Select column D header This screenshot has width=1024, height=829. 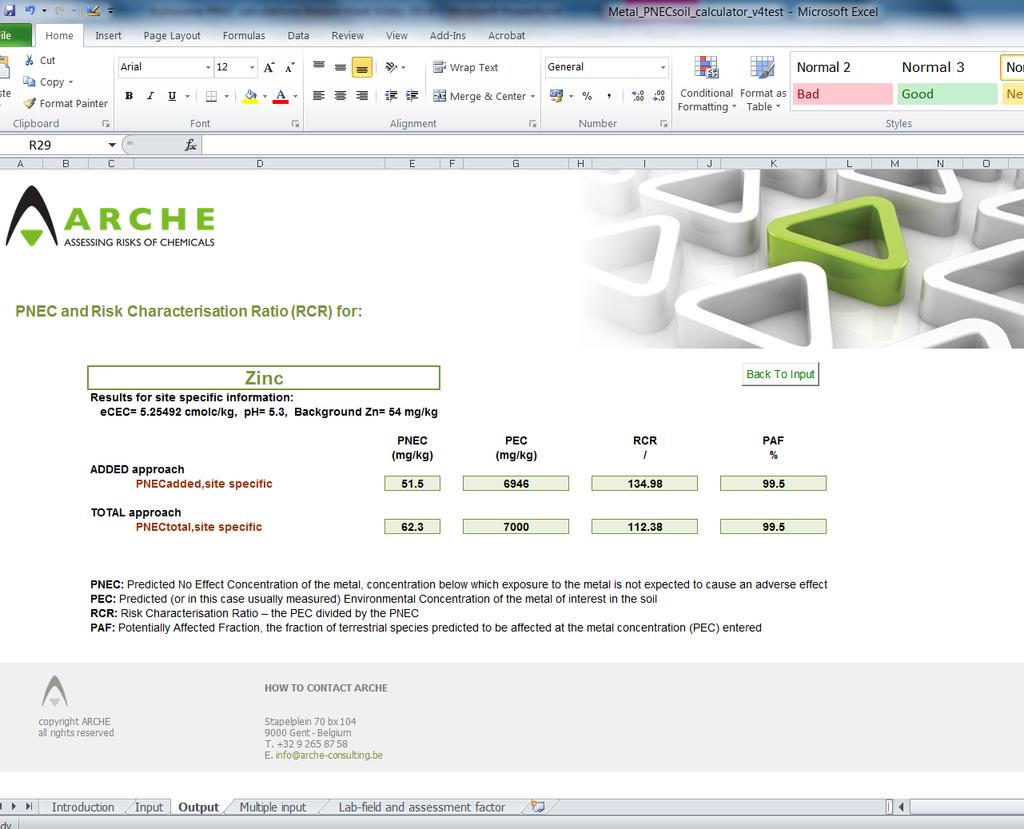click(260, 163)
